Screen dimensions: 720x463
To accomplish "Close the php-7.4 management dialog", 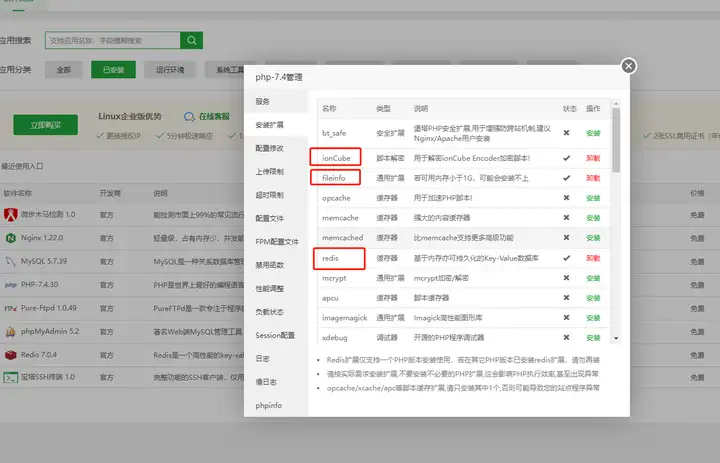I will 629,66.
